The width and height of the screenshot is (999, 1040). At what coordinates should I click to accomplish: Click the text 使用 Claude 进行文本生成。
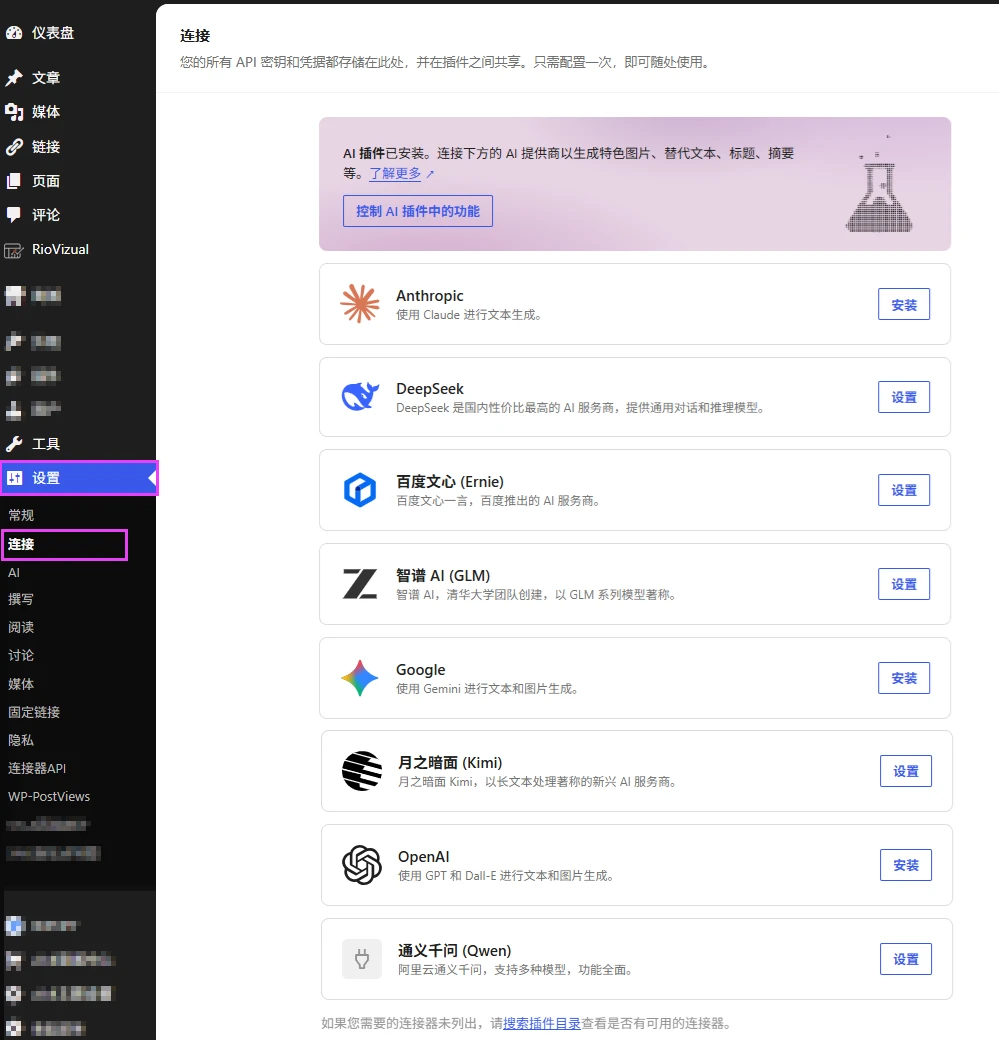pos(469,315)
